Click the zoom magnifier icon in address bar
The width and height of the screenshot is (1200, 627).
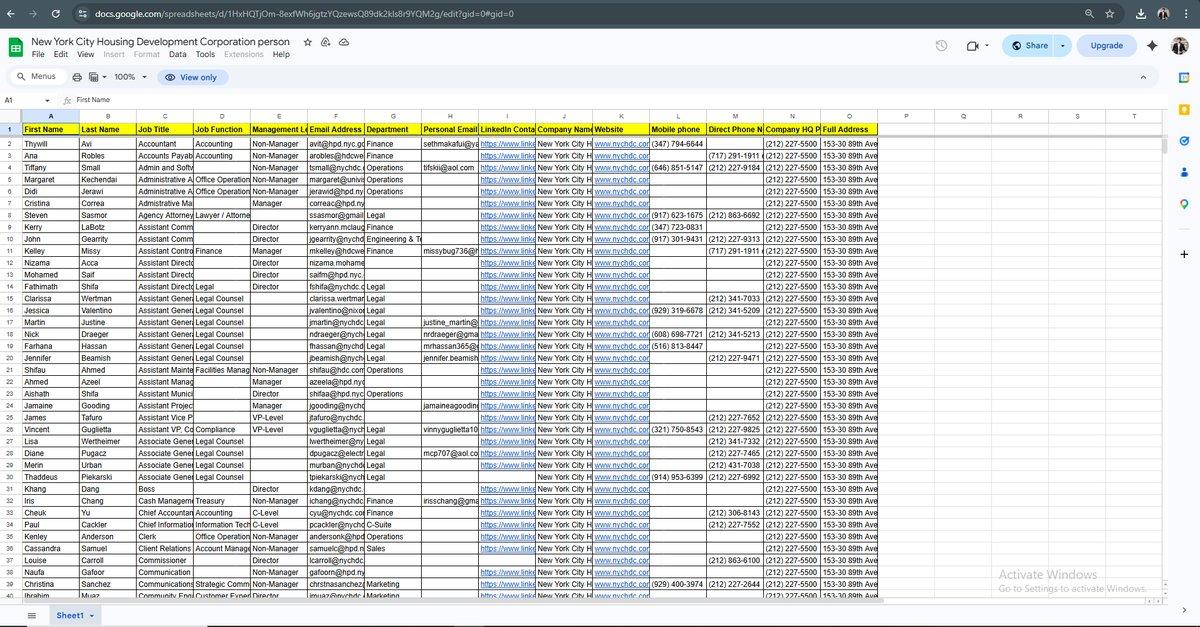pyautogui.click(x=1089, y=14)
